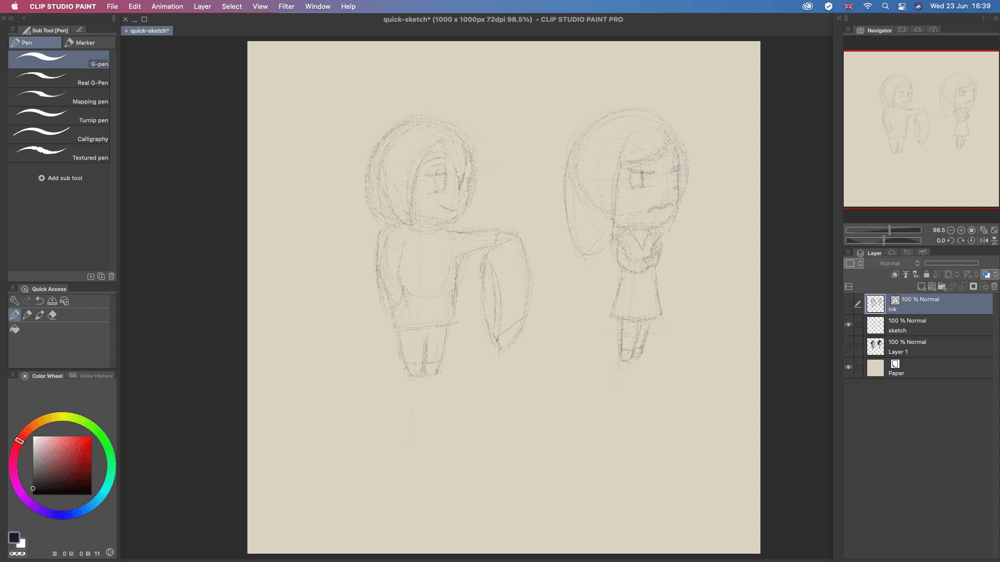Open macOS Control Center
1000x562 pixels.
click(902, 6)
